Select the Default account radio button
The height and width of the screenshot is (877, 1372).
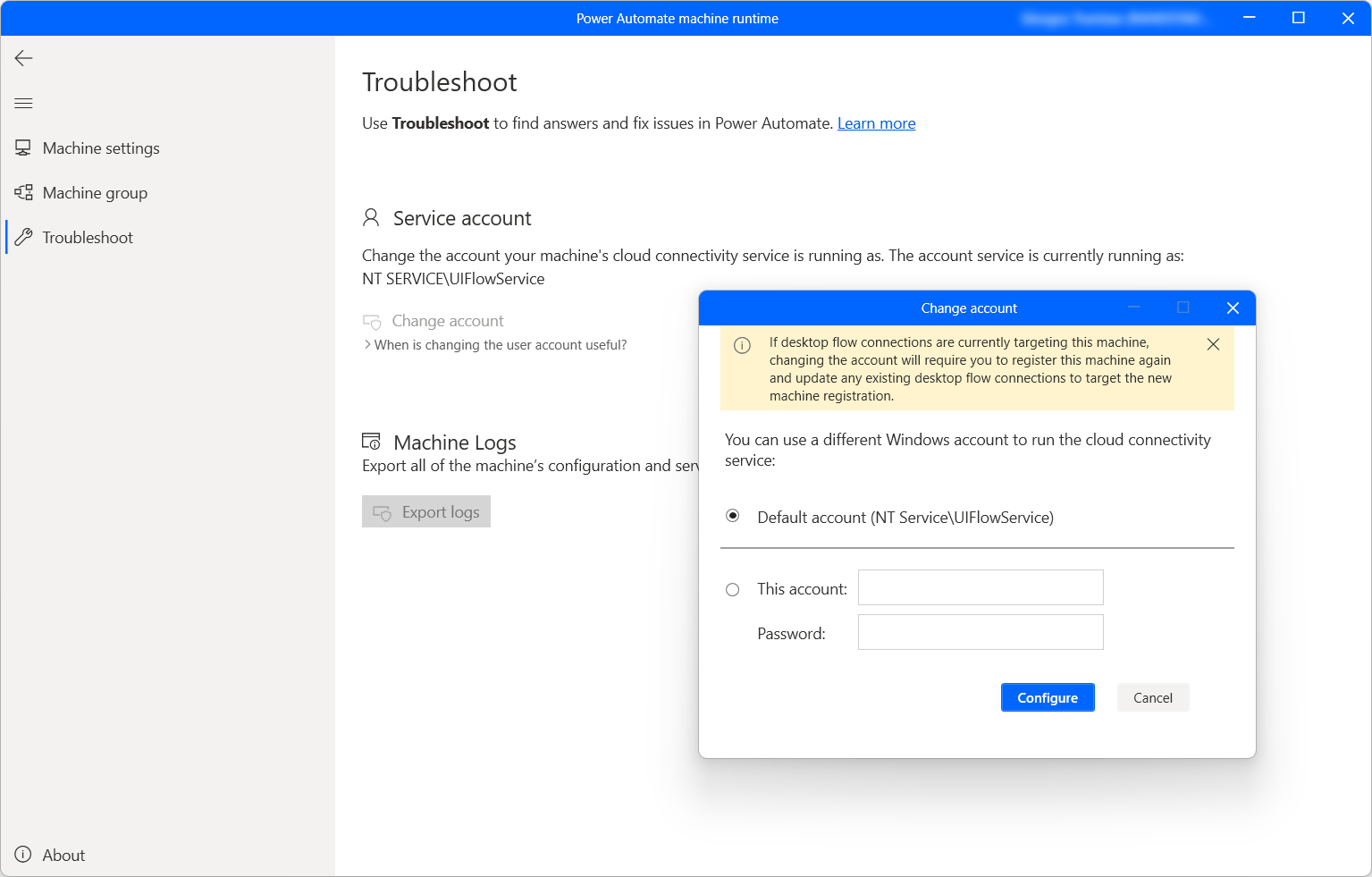[733, 517]
